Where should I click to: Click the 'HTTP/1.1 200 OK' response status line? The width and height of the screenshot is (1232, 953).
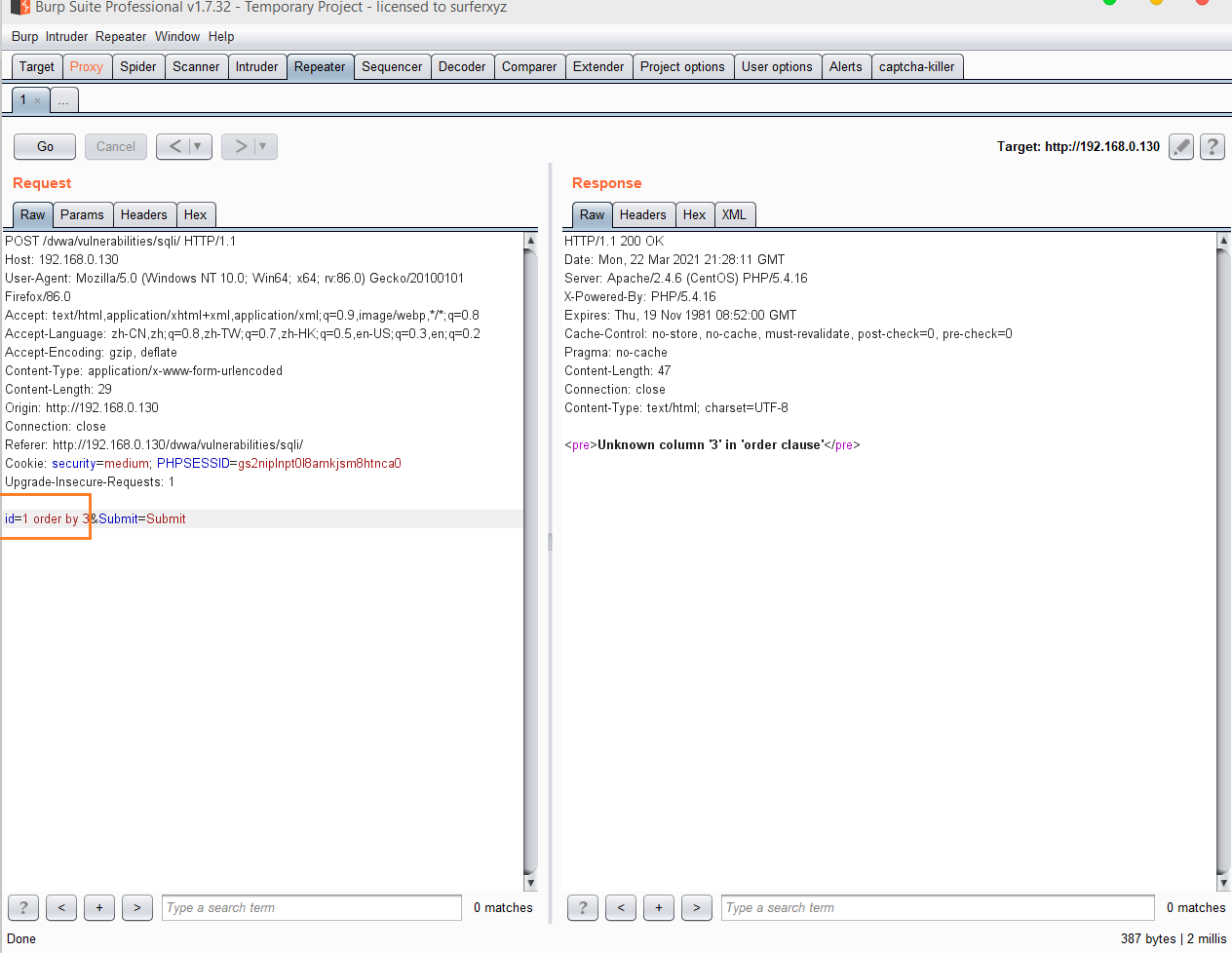pyautogui.click(x=614, y=241)
